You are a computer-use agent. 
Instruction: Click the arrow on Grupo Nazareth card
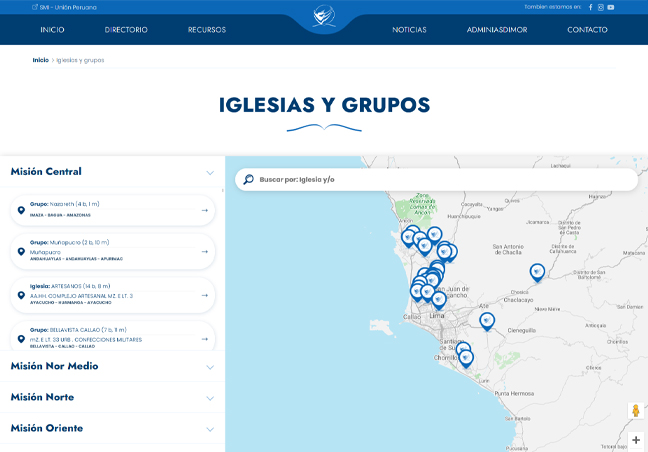204,210
